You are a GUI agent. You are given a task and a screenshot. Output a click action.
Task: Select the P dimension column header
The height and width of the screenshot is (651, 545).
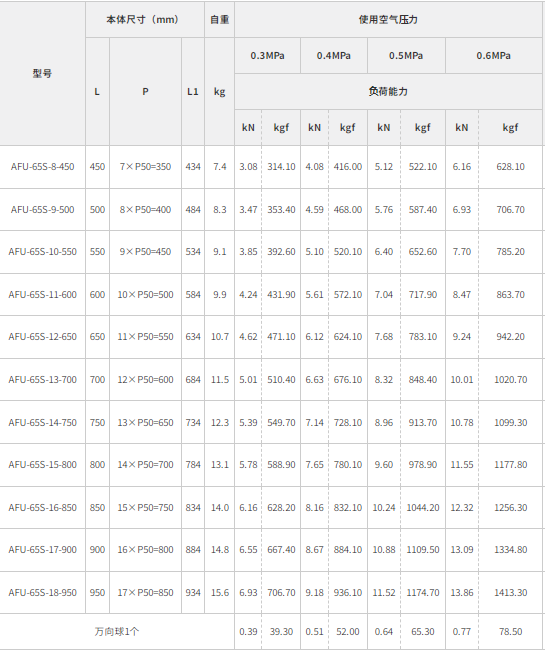pos(145,92)
